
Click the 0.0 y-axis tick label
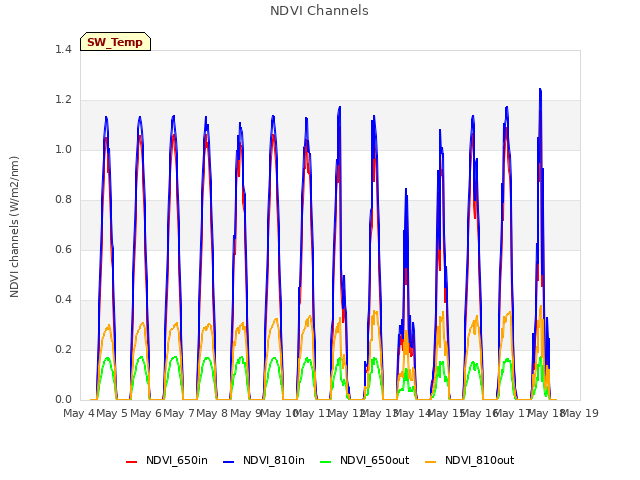(63, 400)
